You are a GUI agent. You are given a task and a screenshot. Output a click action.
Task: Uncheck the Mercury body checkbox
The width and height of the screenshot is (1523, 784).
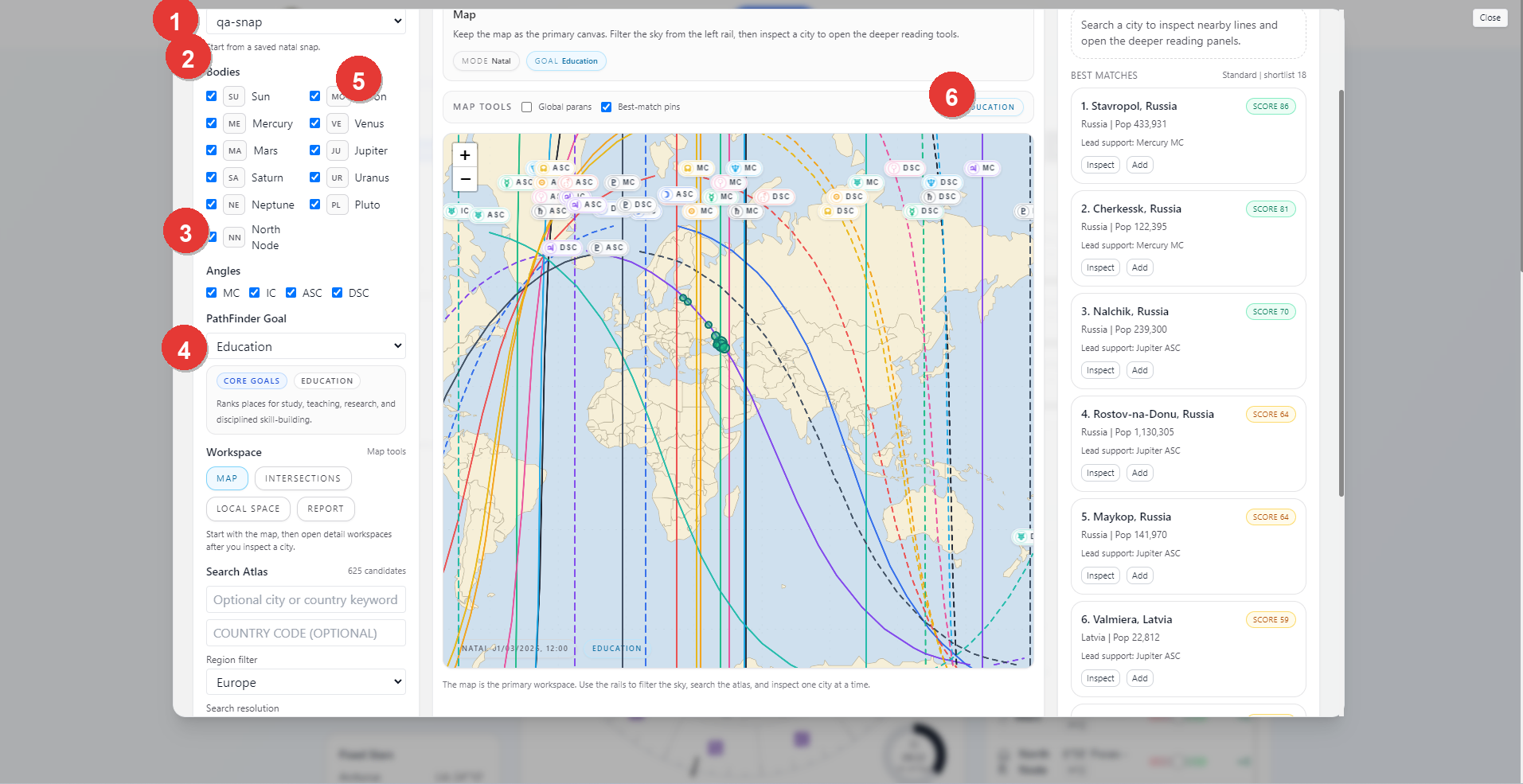pyautogui.click(x=211, y=123)
